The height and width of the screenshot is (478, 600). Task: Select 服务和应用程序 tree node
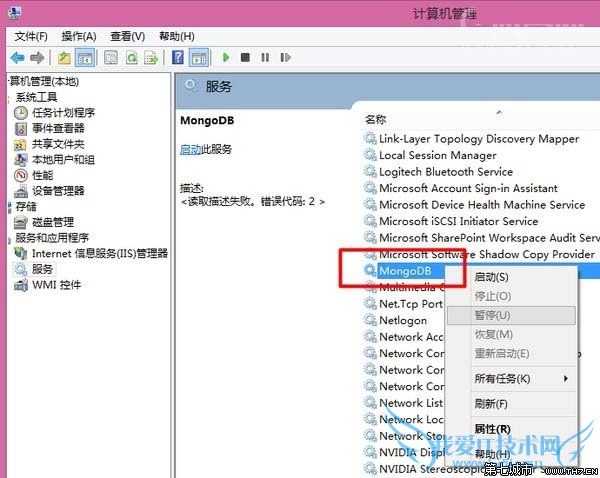[x=52, y=238]
